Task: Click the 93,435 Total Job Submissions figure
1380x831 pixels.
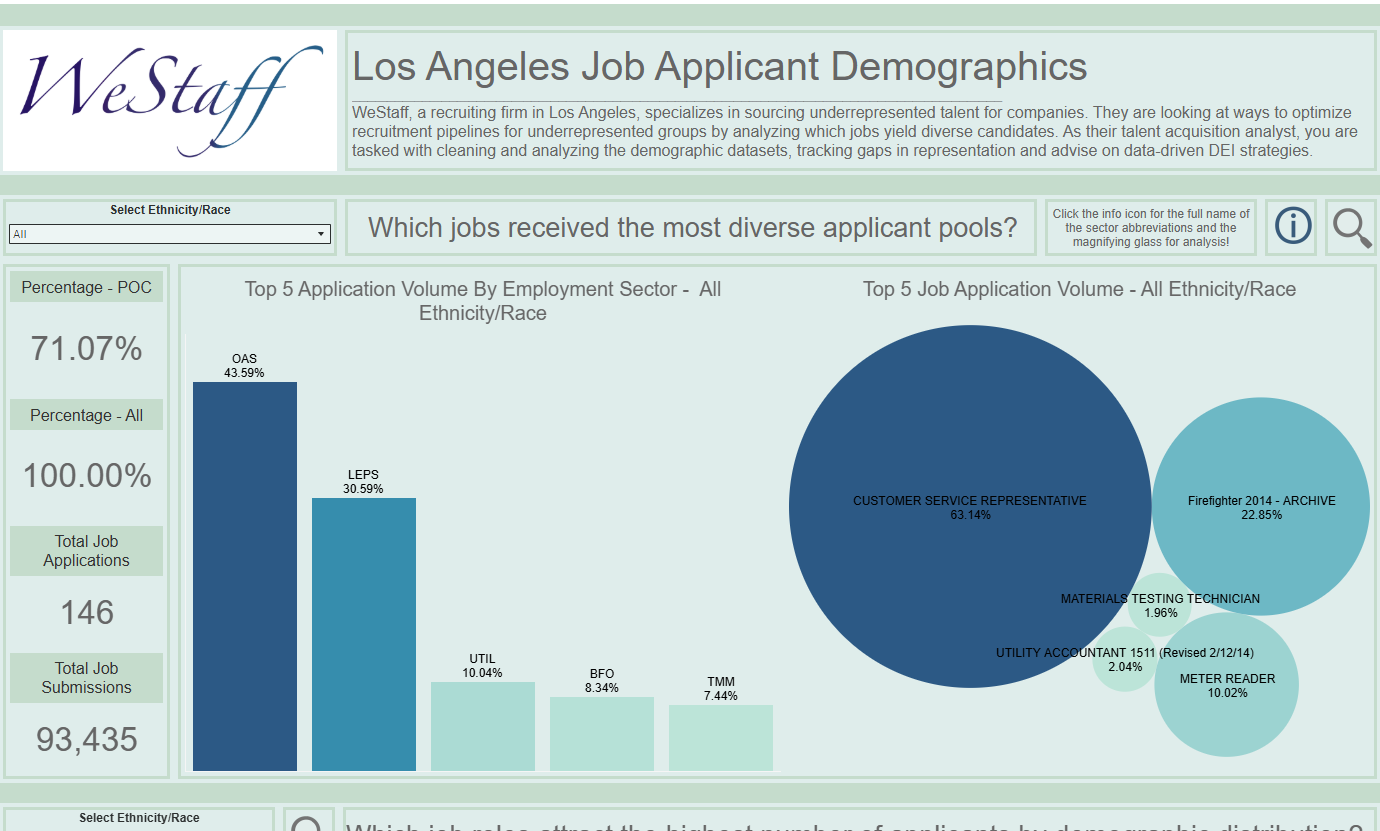Action: point(87,739)
